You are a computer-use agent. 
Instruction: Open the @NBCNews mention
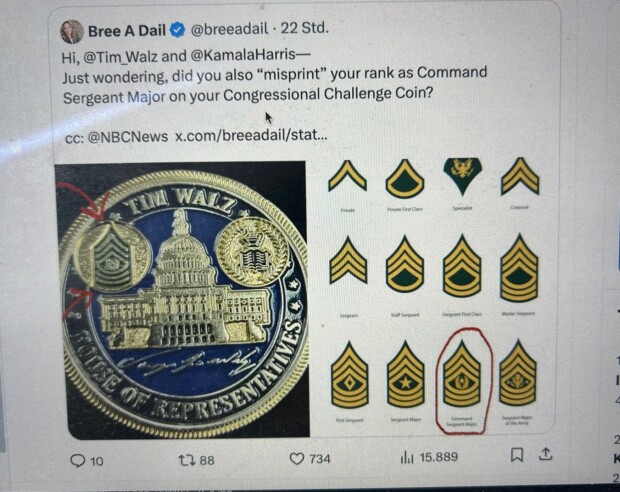coord(127,137)
